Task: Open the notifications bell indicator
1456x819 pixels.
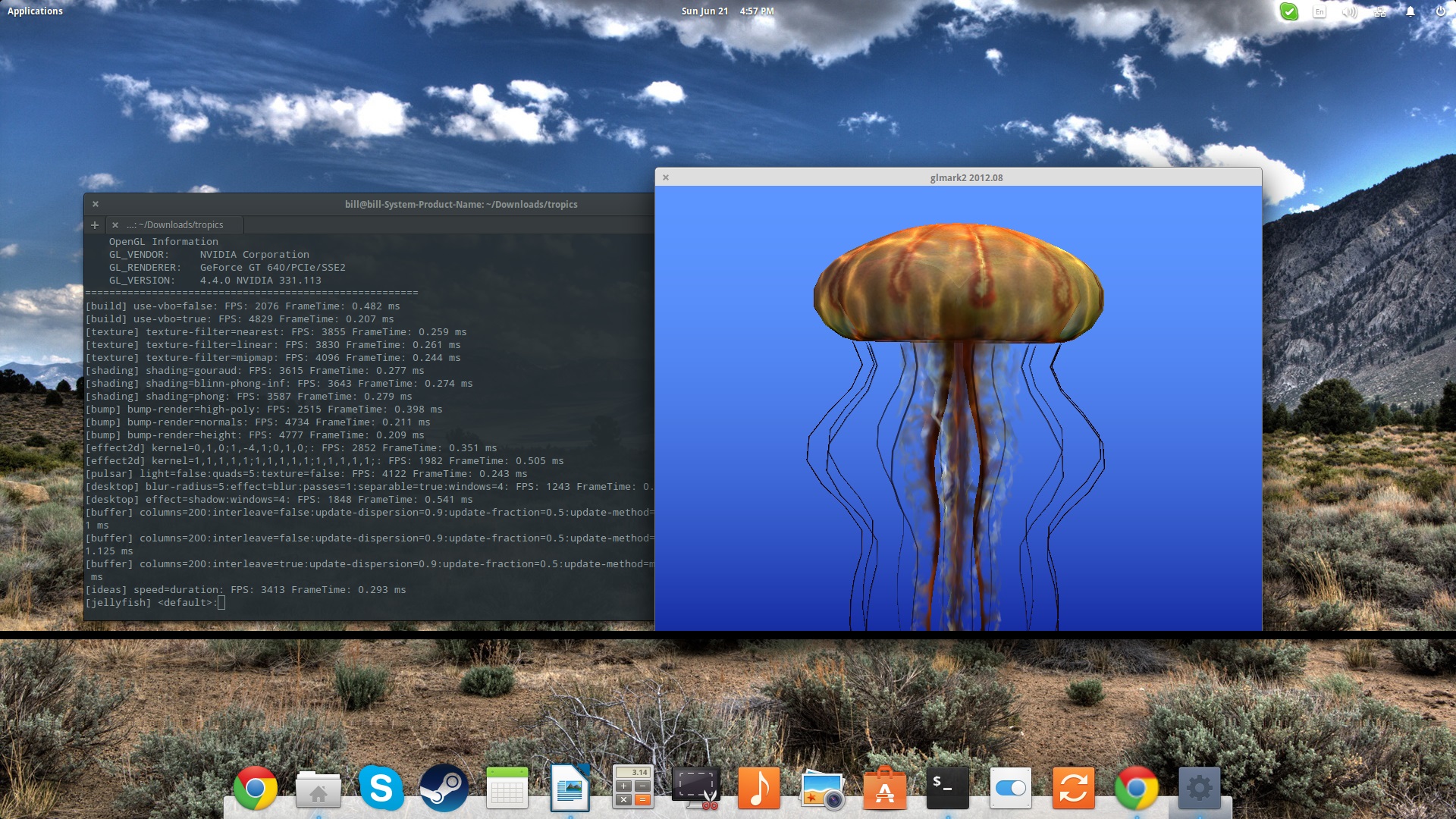Action: click(1410, 11)
